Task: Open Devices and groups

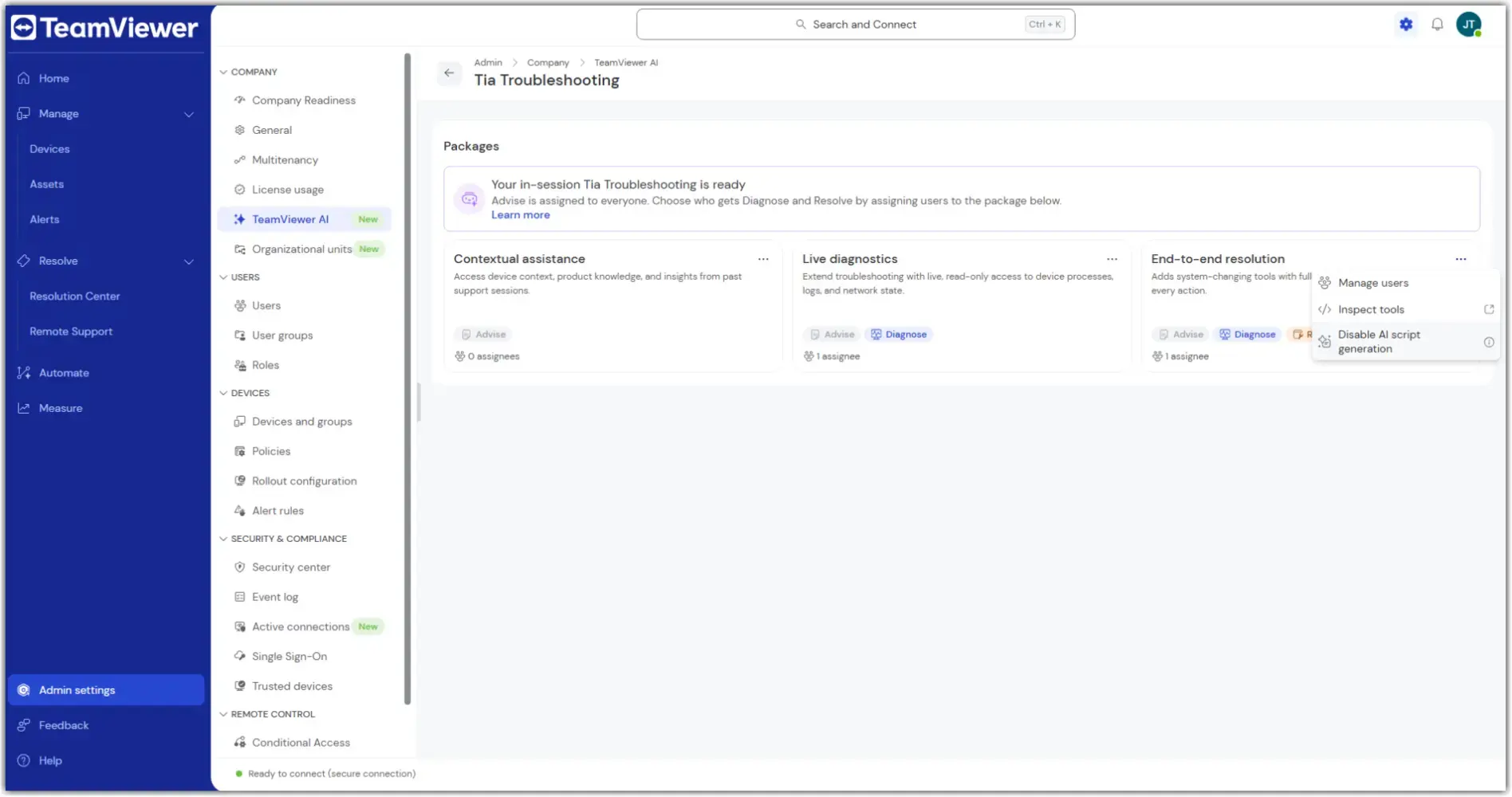Action: point(305,422)
